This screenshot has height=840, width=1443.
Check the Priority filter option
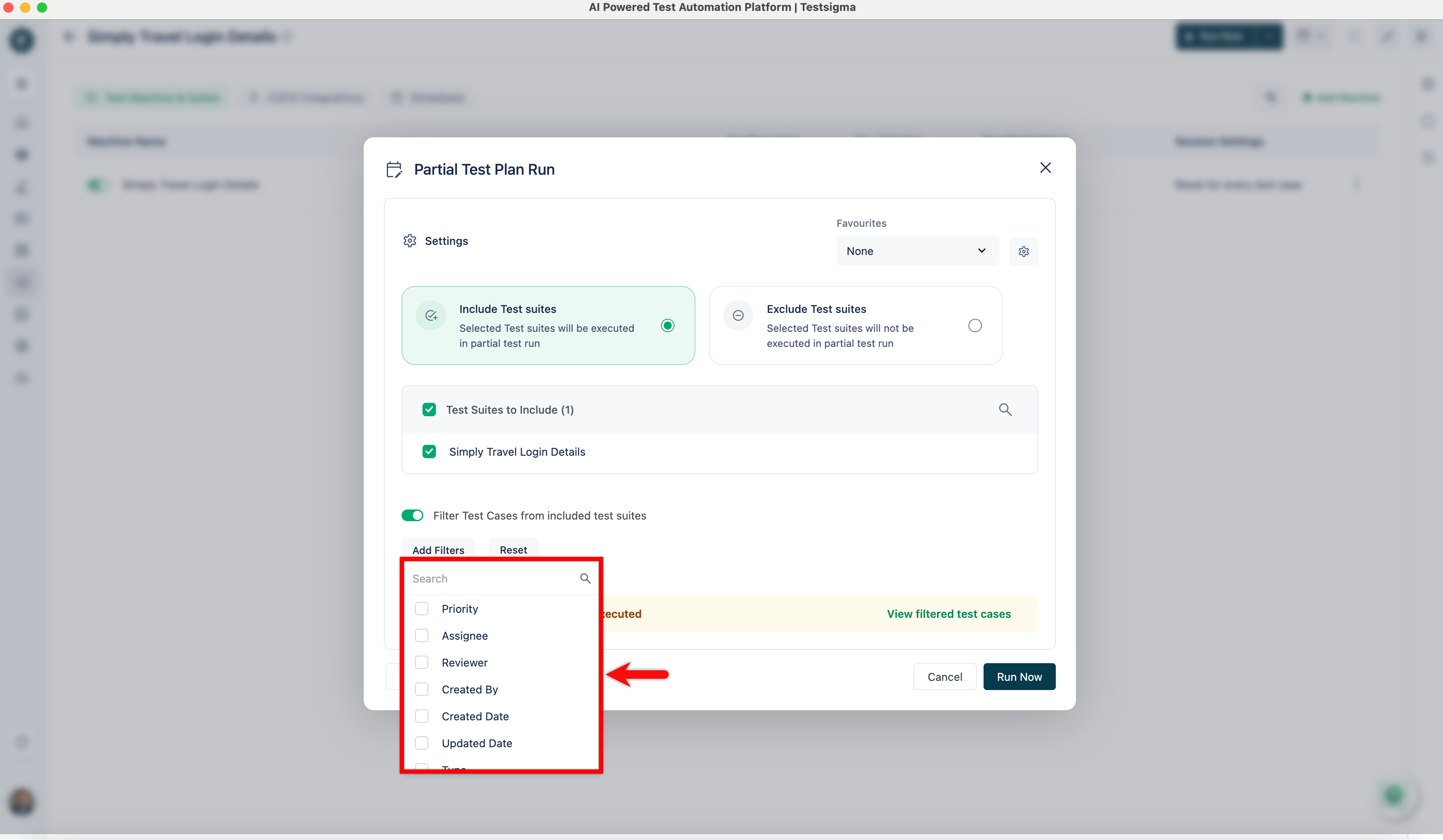pos(422,609)
